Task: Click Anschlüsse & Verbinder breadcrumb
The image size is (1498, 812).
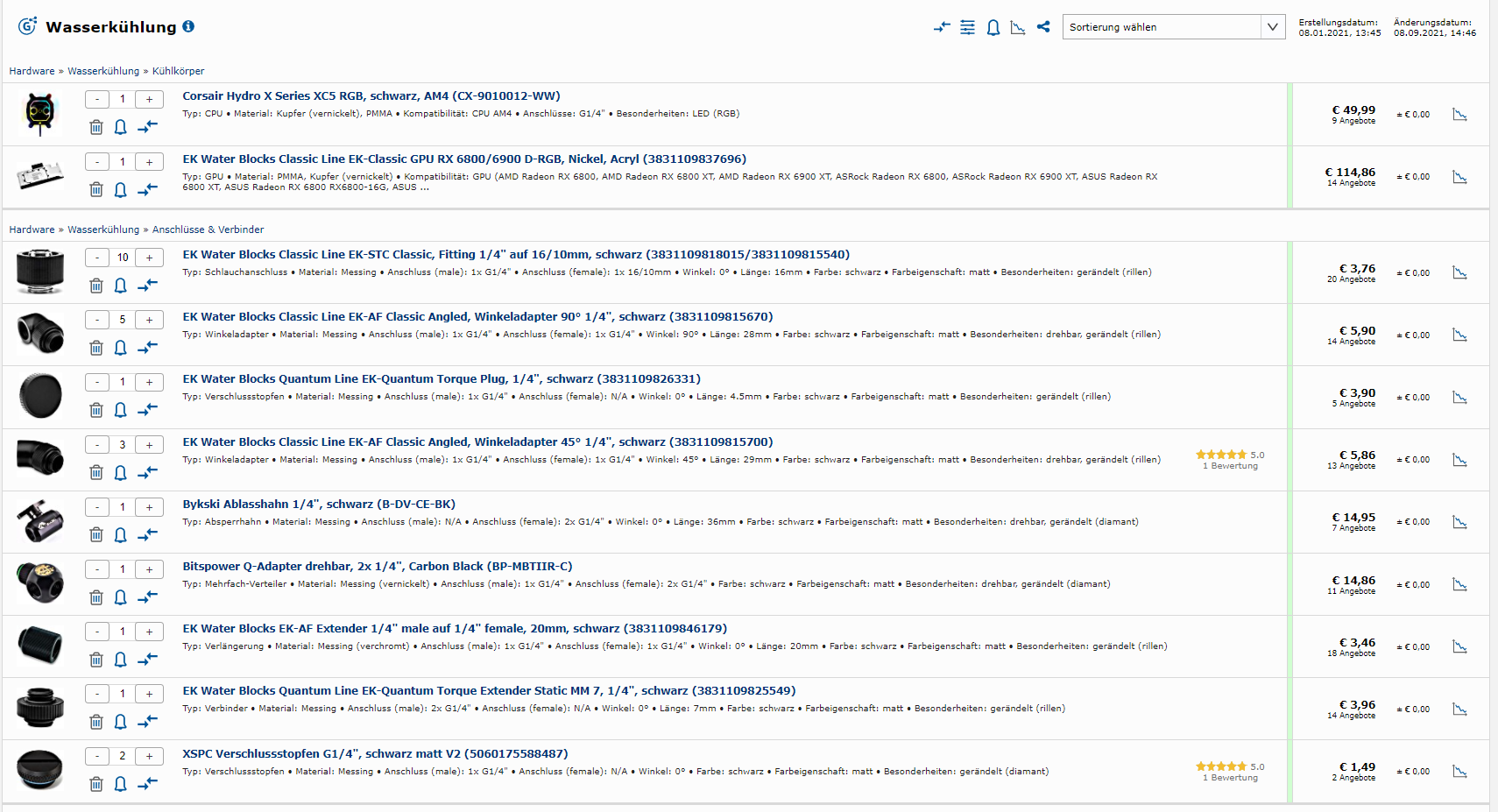Action: click(x=208, y=229)
